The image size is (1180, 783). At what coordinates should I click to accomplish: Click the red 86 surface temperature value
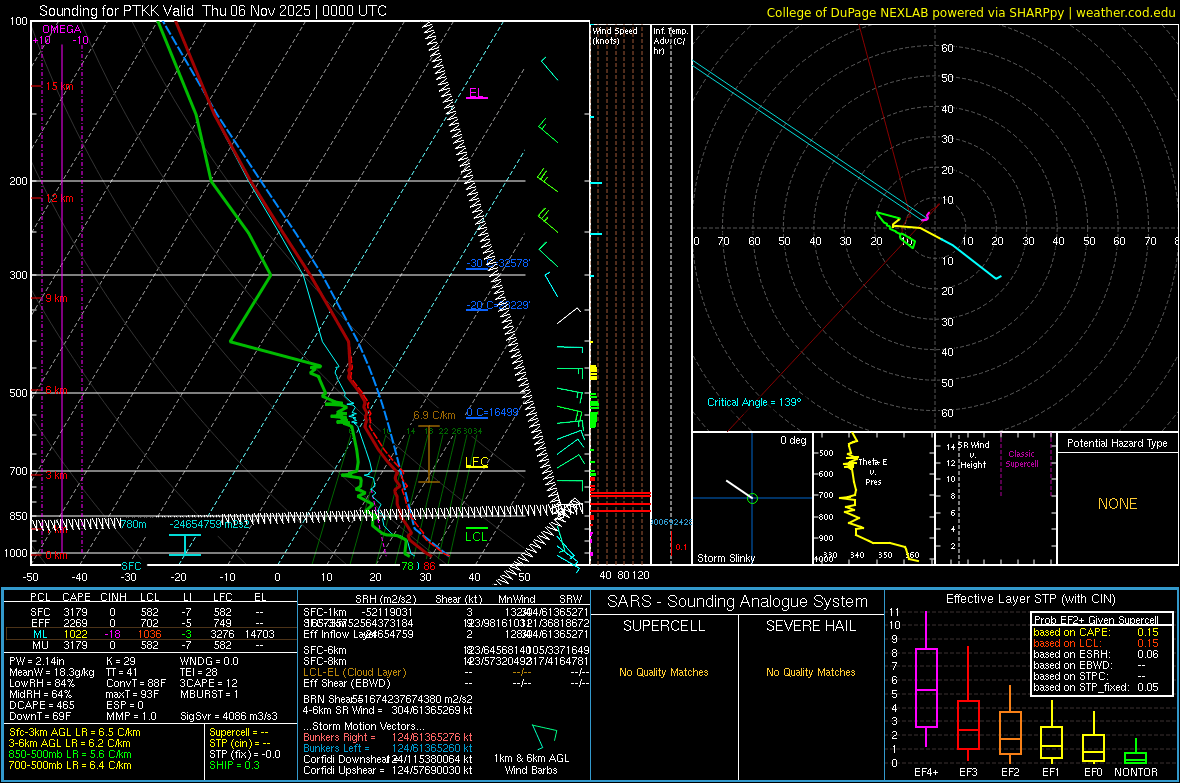coord(429,566)
